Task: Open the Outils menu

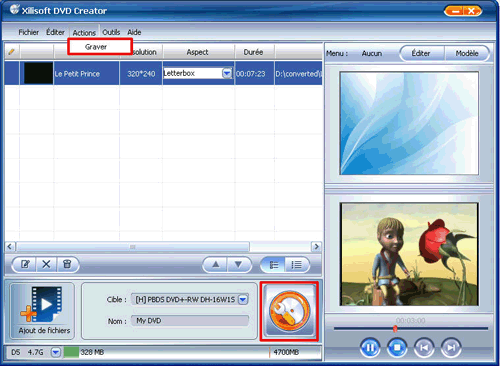Action: [x=111, y=32]
